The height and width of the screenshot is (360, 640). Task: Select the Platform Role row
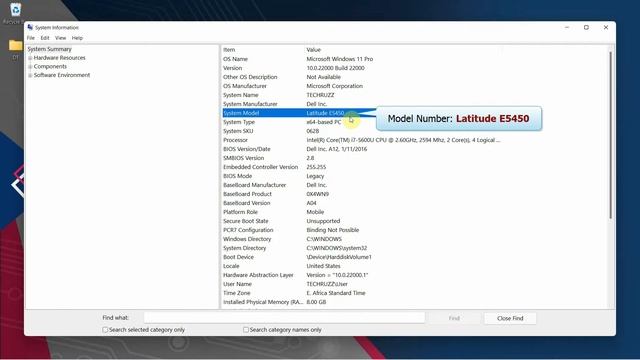pyautogui.click(x=414, y=212)
